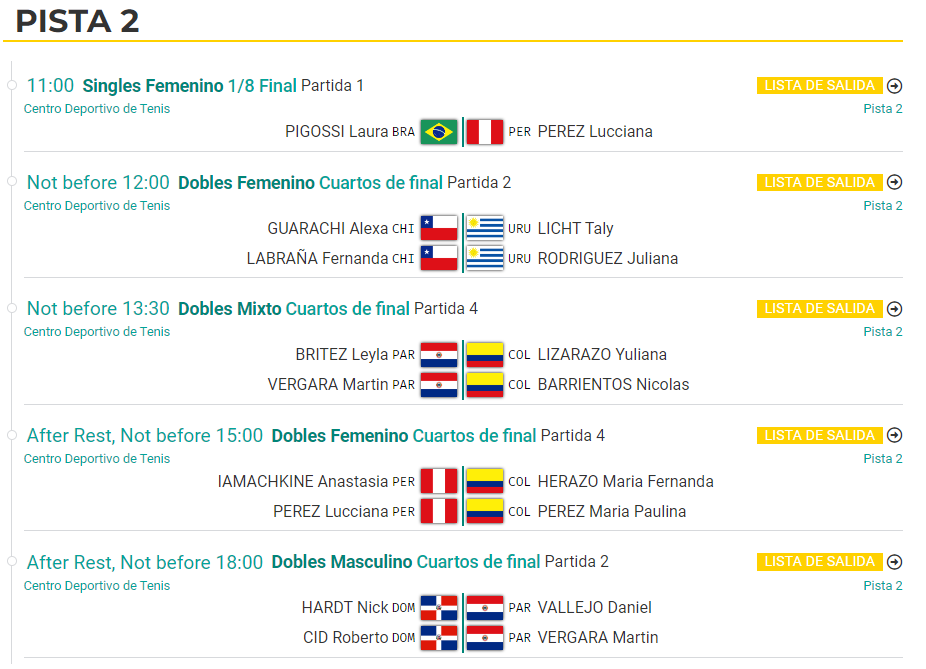Open LISTA DE SALIDA for Singles Femenino

click(x=819, y=86)
